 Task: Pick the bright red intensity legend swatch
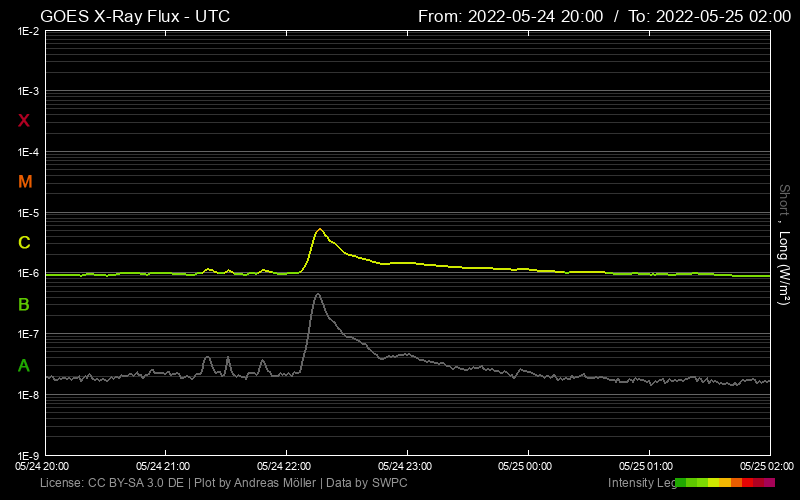pyautogui.click(x=747, y=483)
